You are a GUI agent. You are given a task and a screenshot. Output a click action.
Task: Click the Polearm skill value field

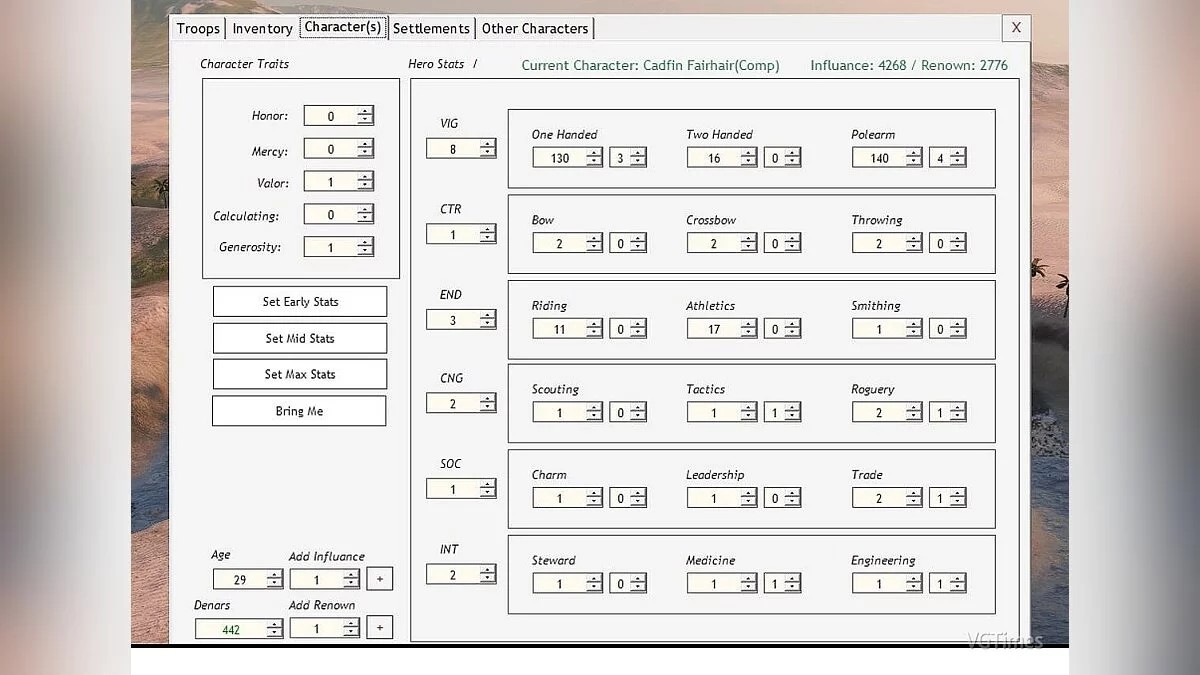(x=879, y=158)
